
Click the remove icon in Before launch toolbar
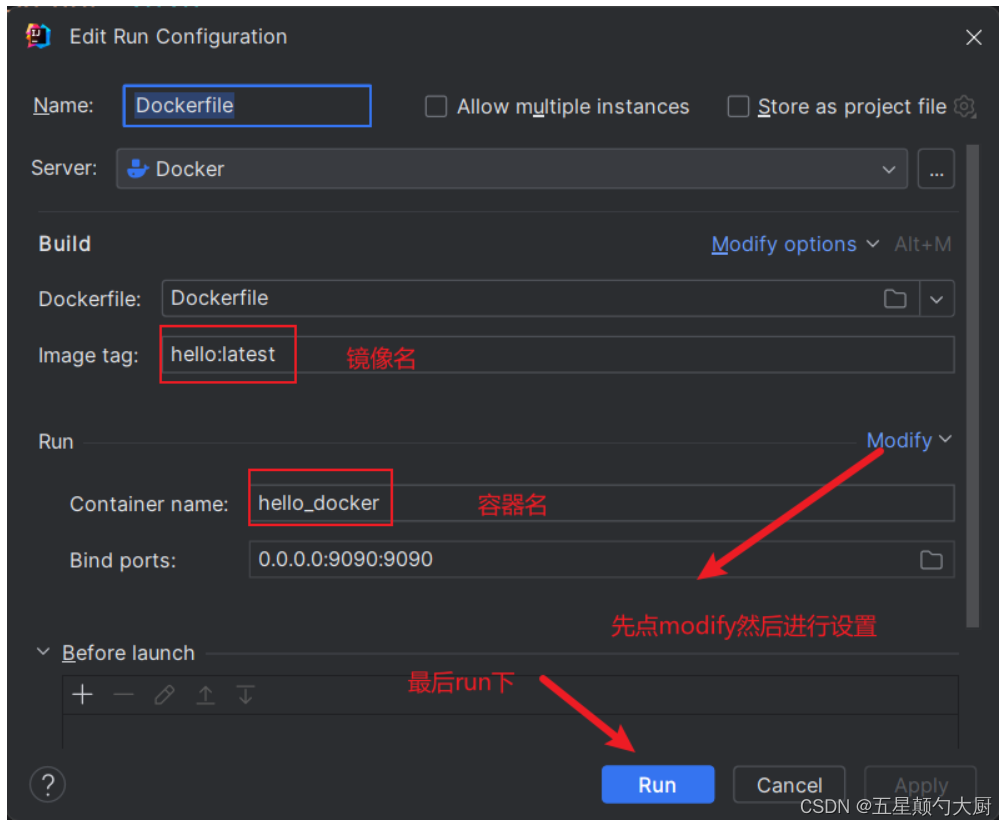click(x=123, y=694)
